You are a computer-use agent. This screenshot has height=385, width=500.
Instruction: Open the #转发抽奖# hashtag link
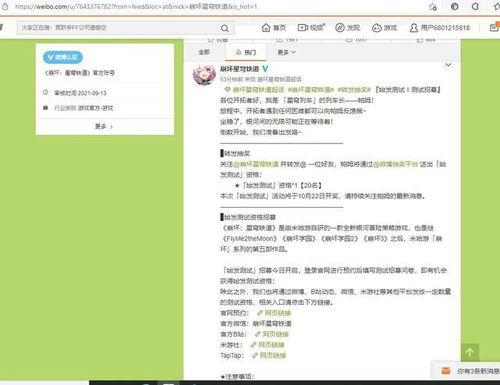pos(354,90)
